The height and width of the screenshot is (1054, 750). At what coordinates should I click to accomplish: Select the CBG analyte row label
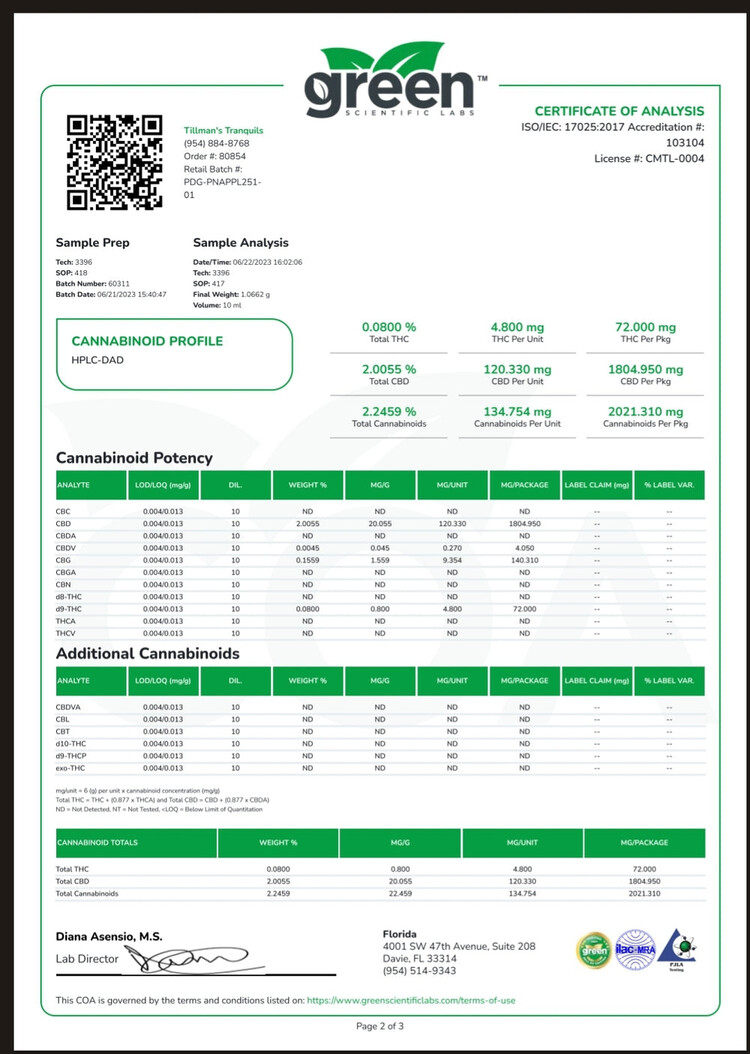click(x=64, y=561)
